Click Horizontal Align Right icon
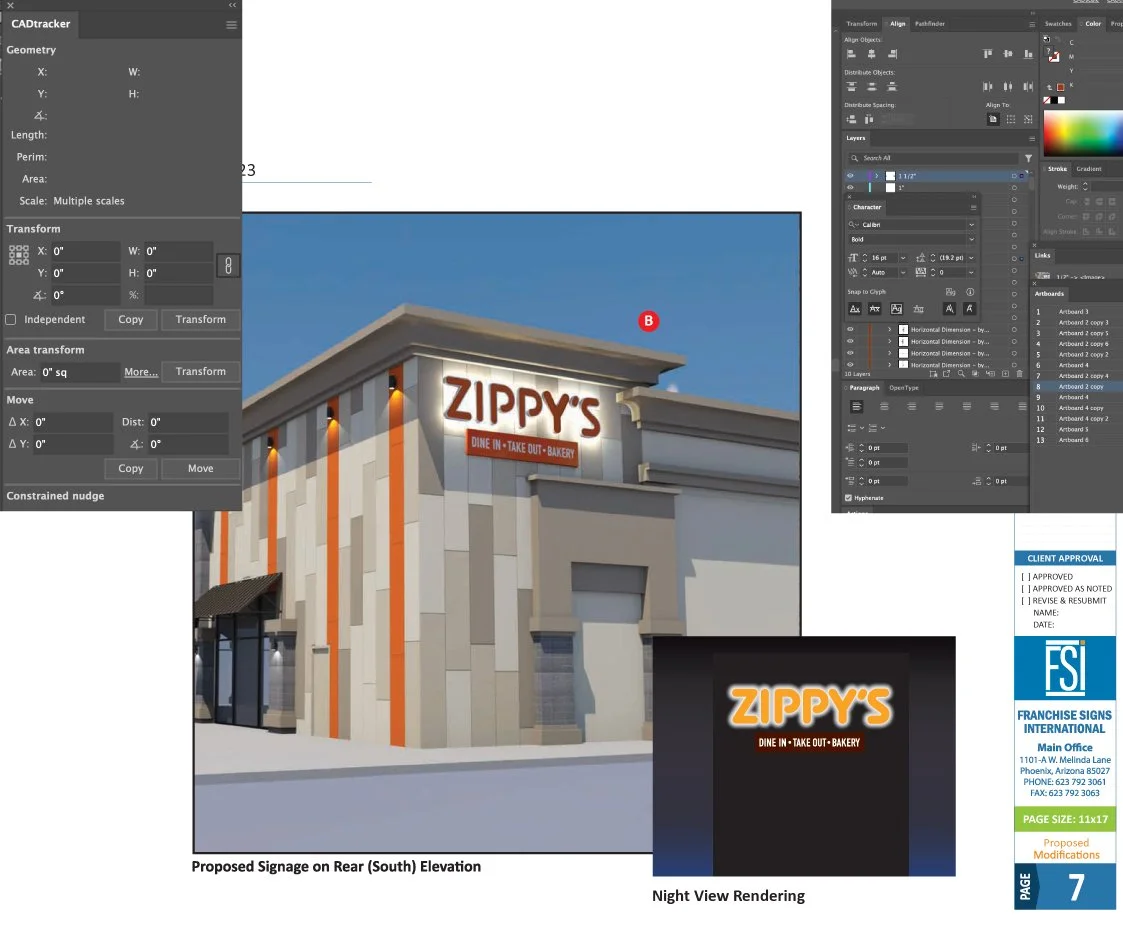Image resolution: width=1123 pixels, height=932 pixels. coord(892,54)
